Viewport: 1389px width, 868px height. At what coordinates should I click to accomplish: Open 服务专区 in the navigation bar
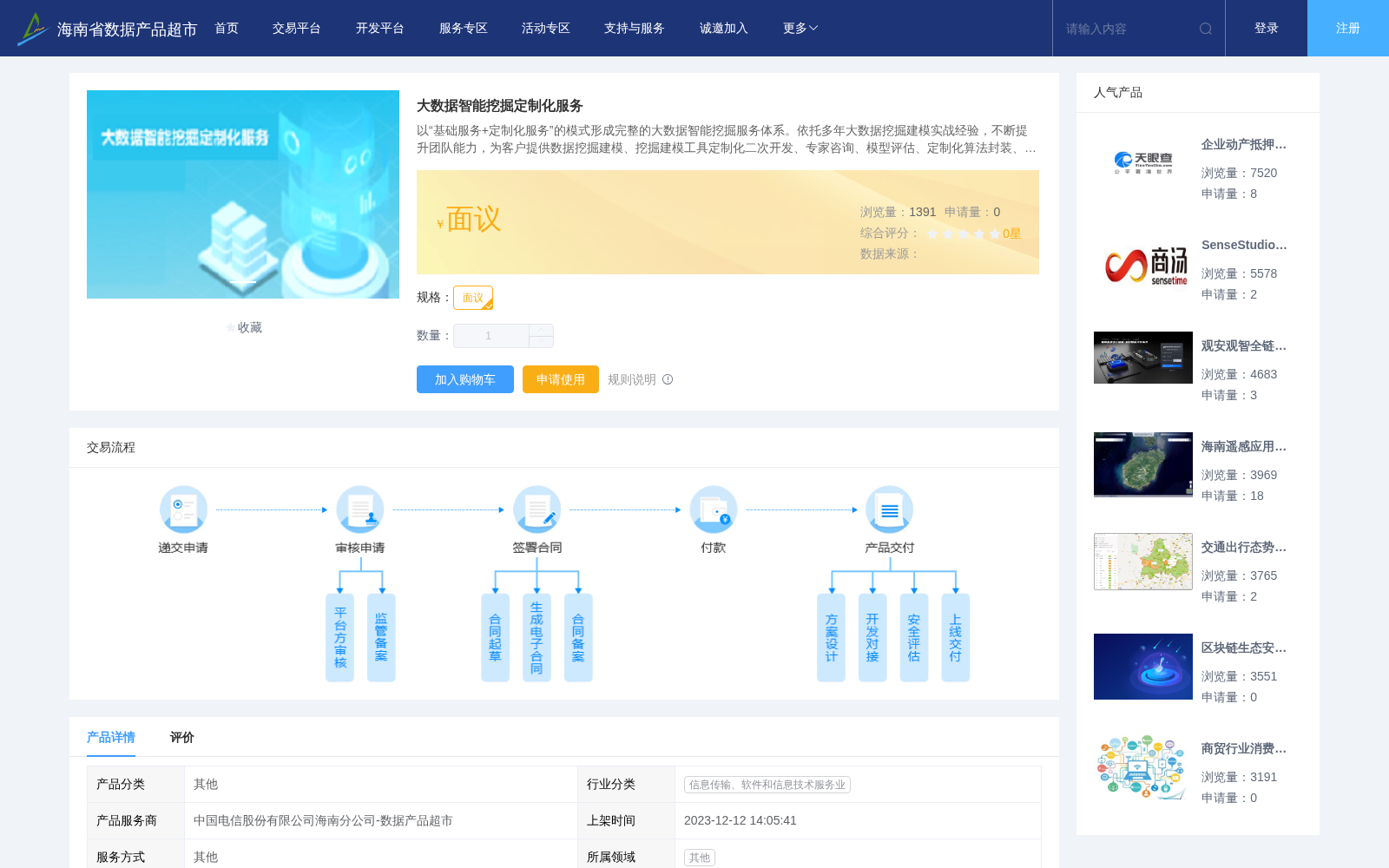pos(464,29)
